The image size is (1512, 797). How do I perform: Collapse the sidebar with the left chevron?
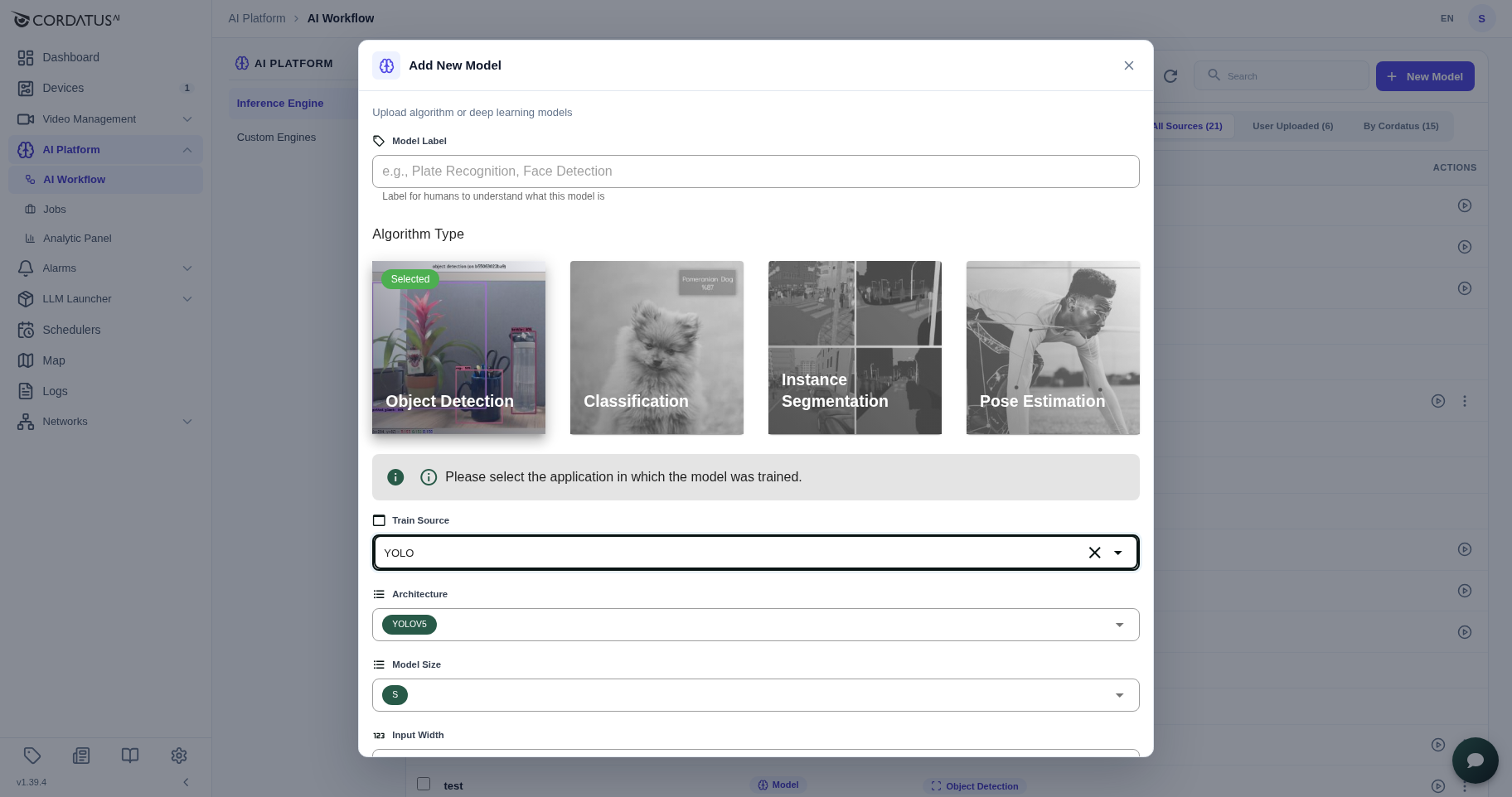coord(186,782)
